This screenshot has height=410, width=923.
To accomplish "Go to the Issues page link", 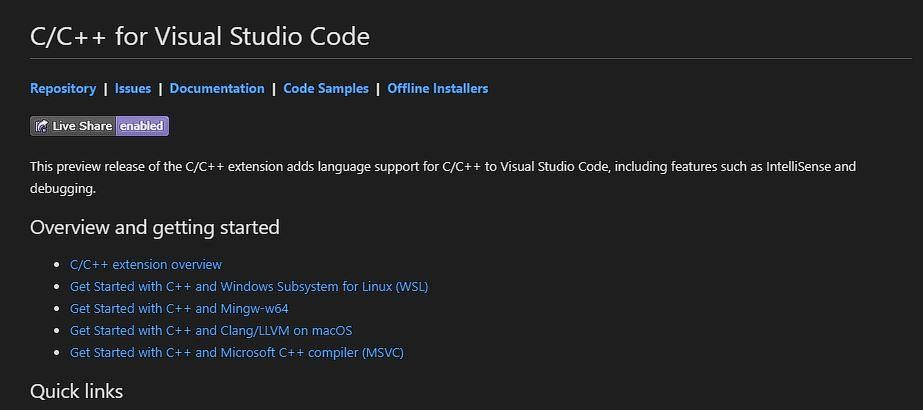I will [133, 88].
